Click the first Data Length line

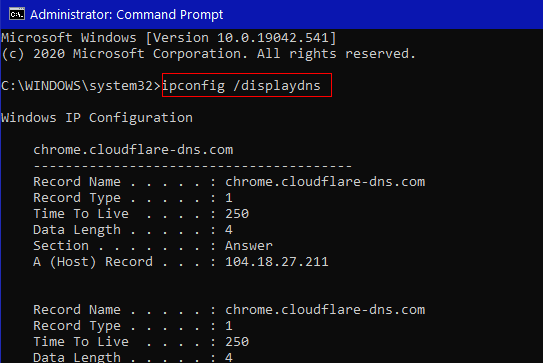pos(133,230)
